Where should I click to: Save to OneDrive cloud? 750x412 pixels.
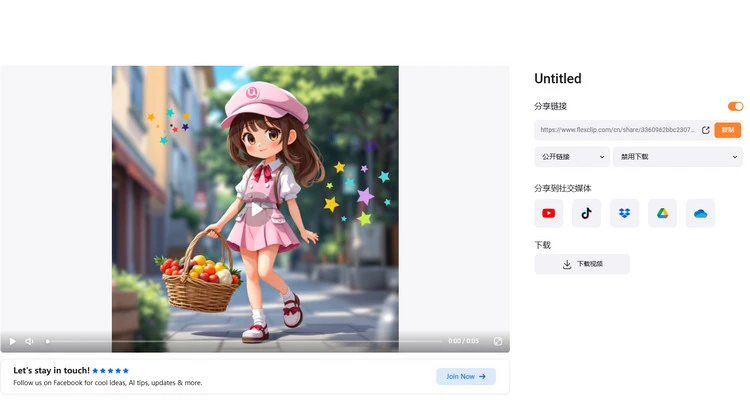(700, 213)
